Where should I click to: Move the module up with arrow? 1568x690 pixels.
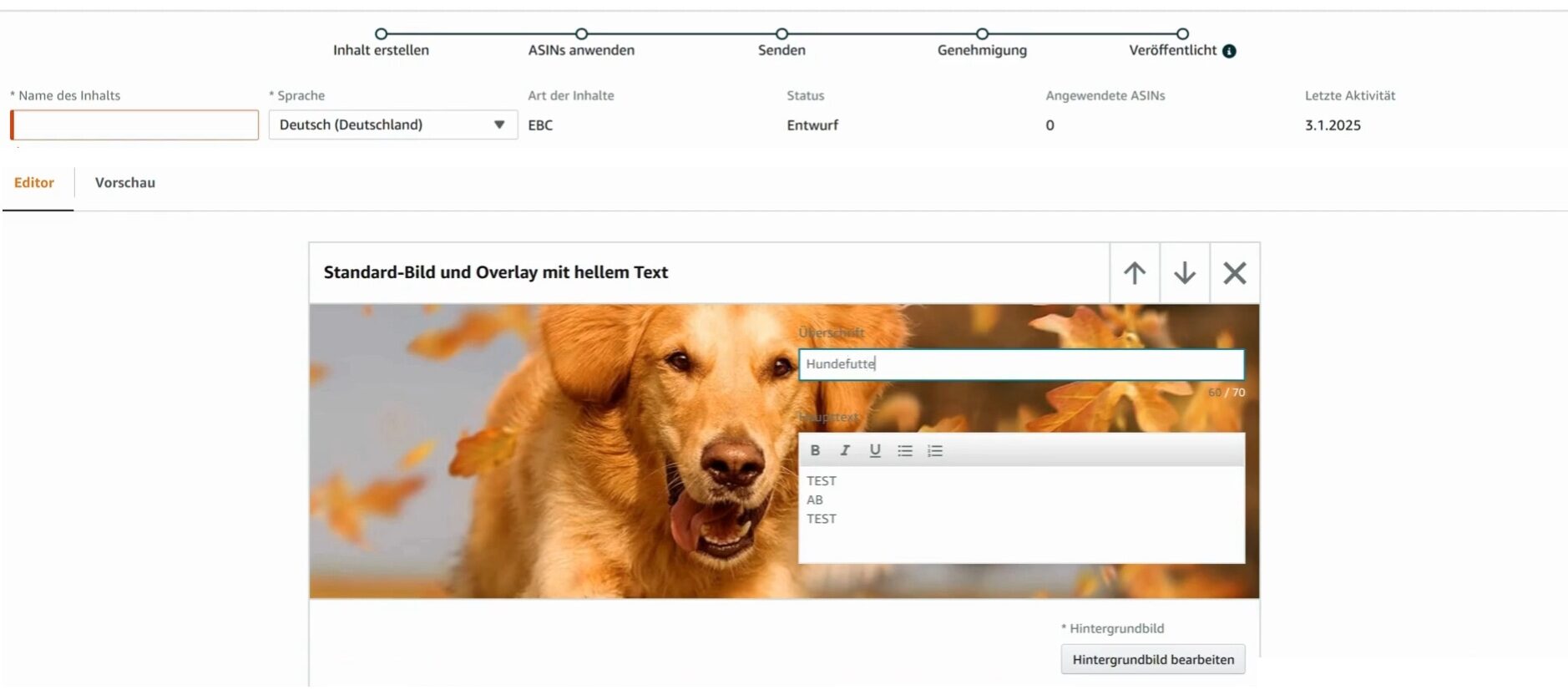tap(1134, 273)
